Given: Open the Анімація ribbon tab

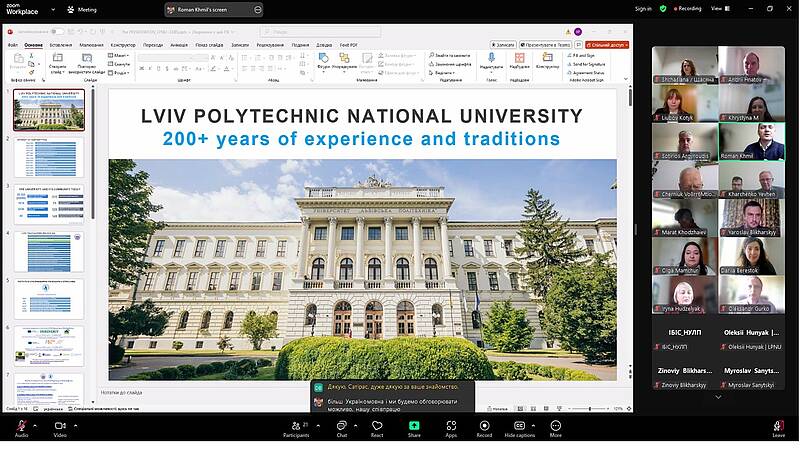Looking at the screenshot, I should pyautogui.click(x=179, y=45).
